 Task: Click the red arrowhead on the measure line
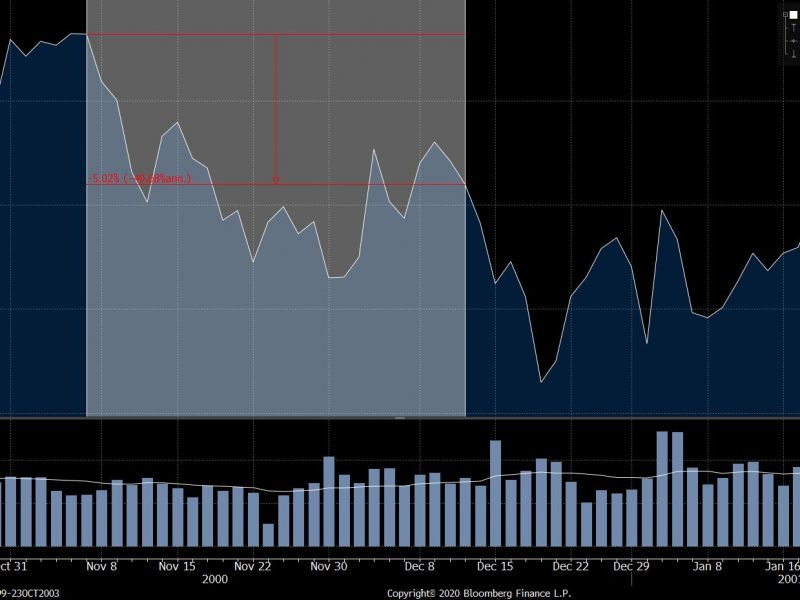(x=276, y=180)
